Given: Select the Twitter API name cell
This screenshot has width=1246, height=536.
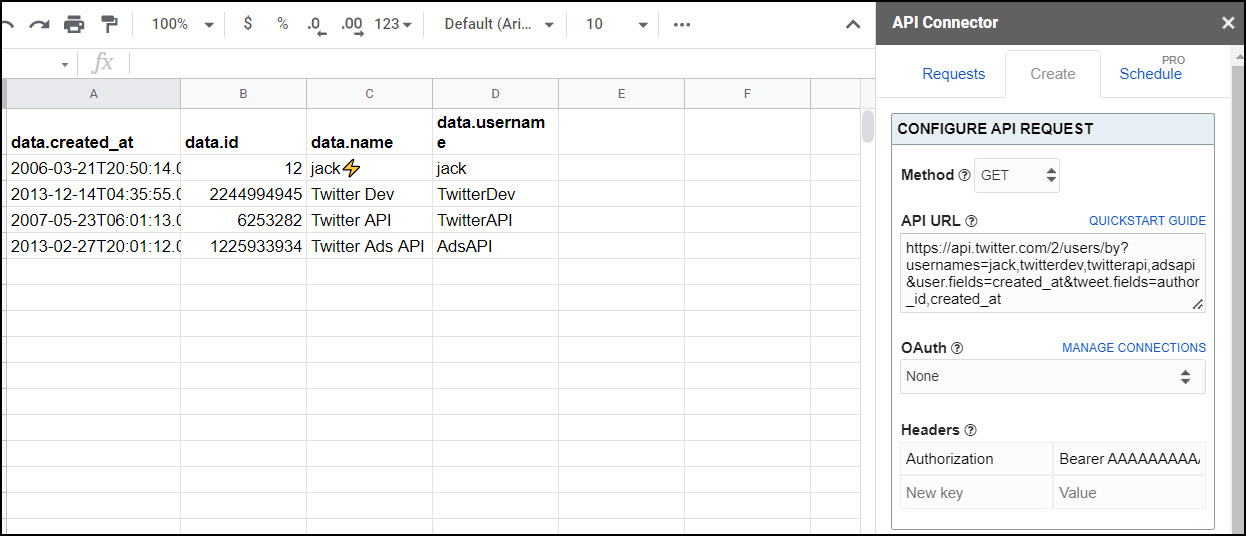Looking at the screenshot, I should point(369,220).
